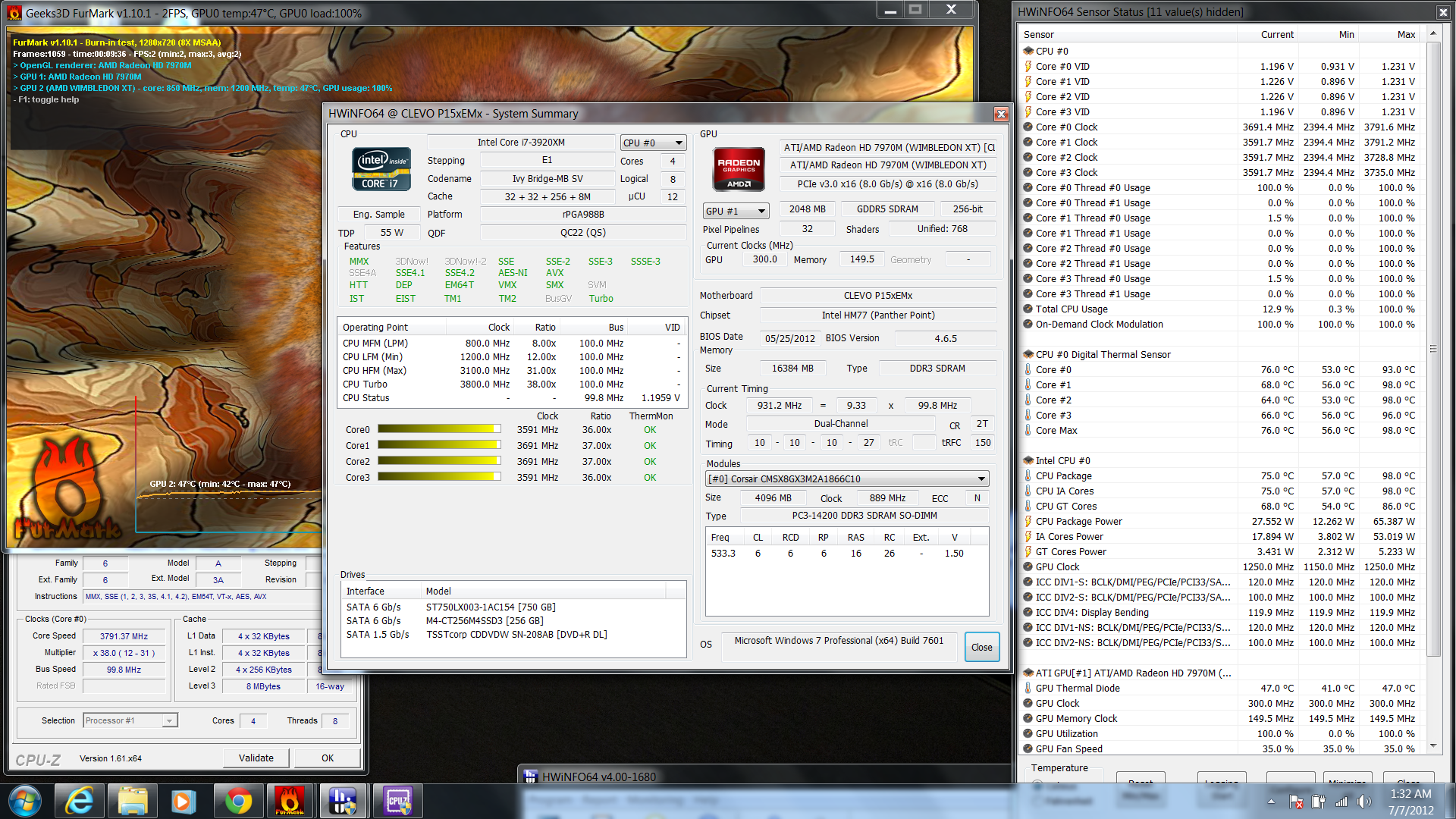Image resolution: width=1456 pixels, height=819 pixels.
Task: Click the OK button in CPU-Z
Action: (327, 758)
